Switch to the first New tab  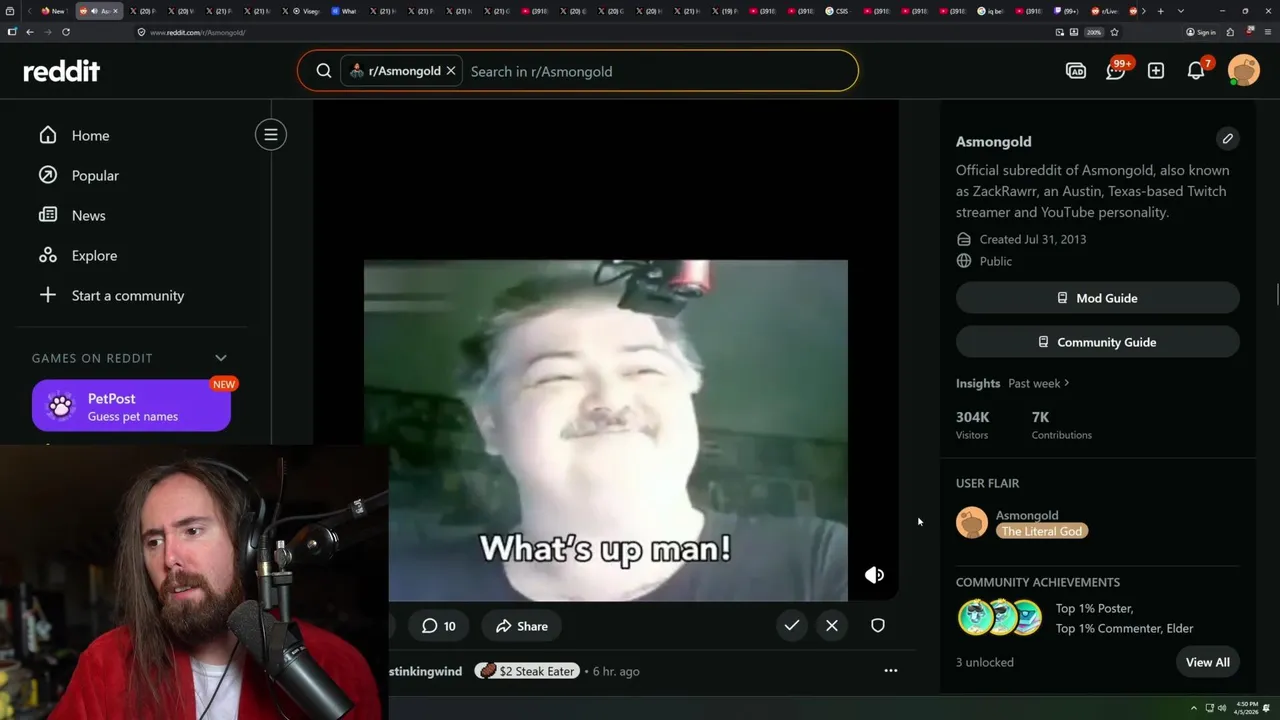coord(54,11)
